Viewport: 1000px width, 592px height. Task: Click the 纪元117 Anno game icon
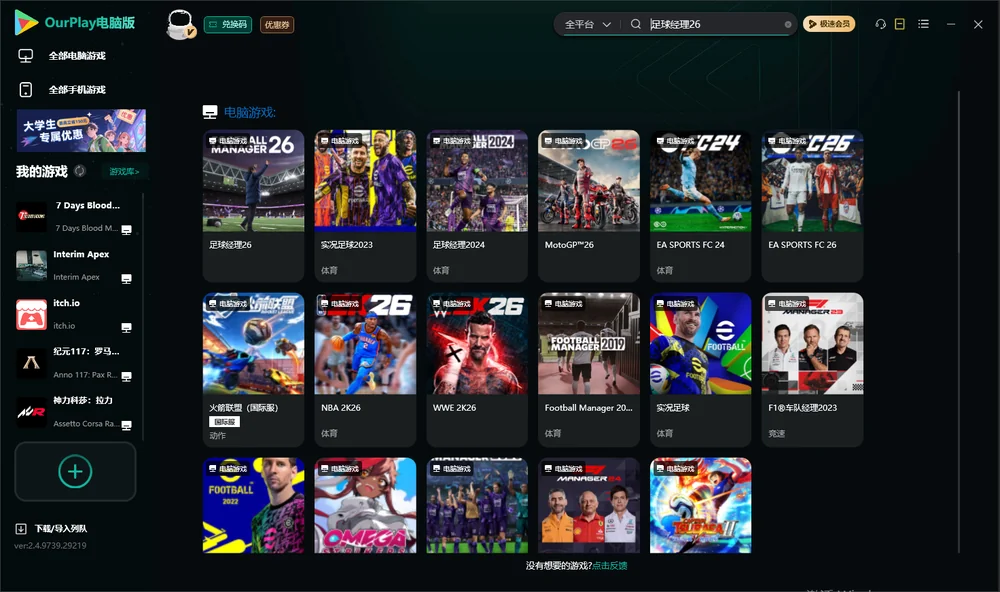coord(31,363)
